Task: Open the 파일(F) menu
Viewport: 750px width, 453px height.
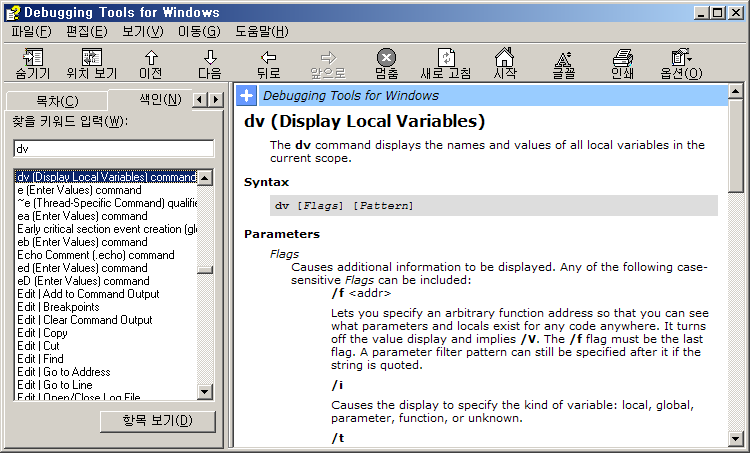Action: [x=32, y=31]
